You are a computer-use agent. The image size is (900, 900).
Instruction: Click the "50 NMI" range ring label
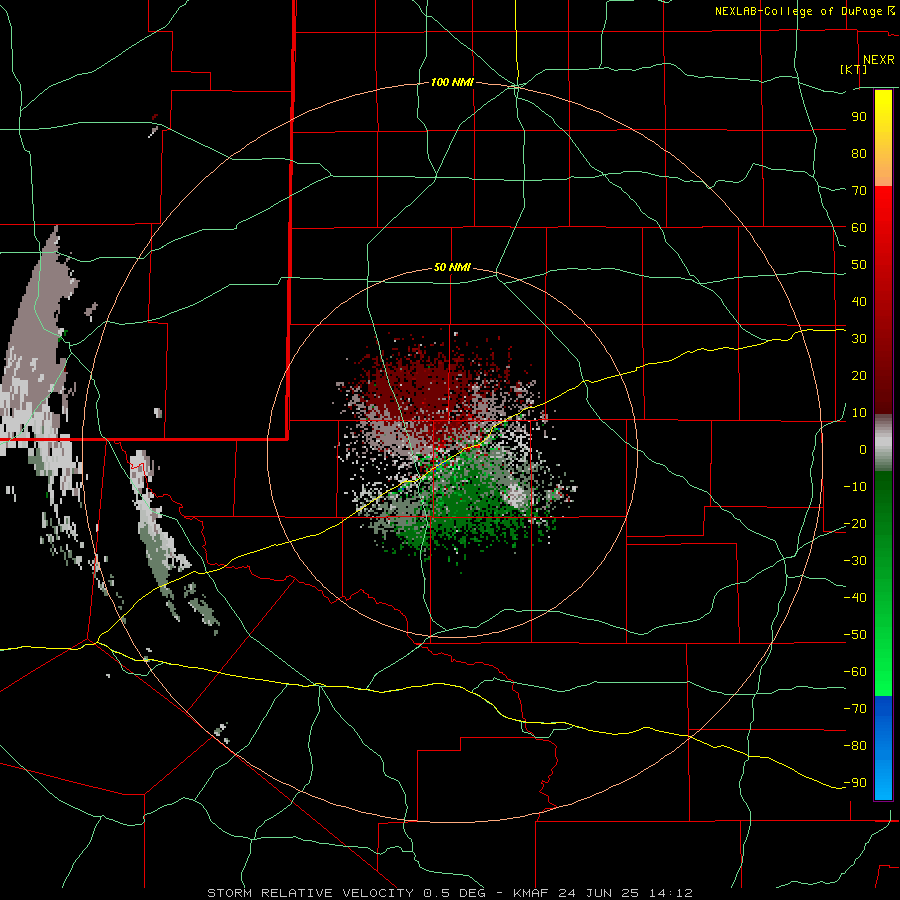pos(452,267)
